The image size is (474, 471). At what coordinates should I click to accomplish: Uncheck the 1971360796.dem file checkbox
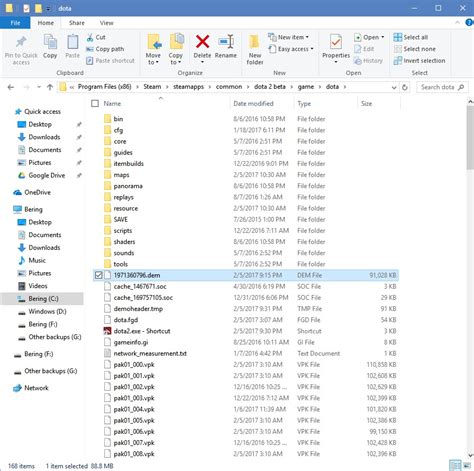[x=98, y=275]
